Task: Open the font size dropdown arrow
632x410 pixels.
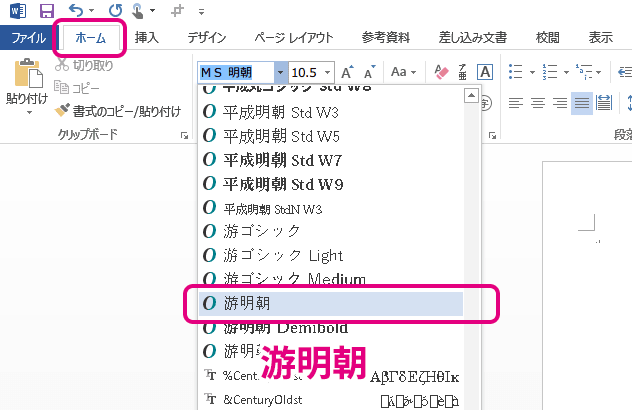Action: point(328,73)
